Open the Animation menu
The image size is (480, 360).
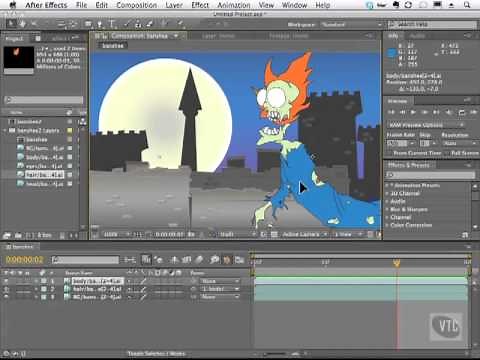[x=234, y=5]
